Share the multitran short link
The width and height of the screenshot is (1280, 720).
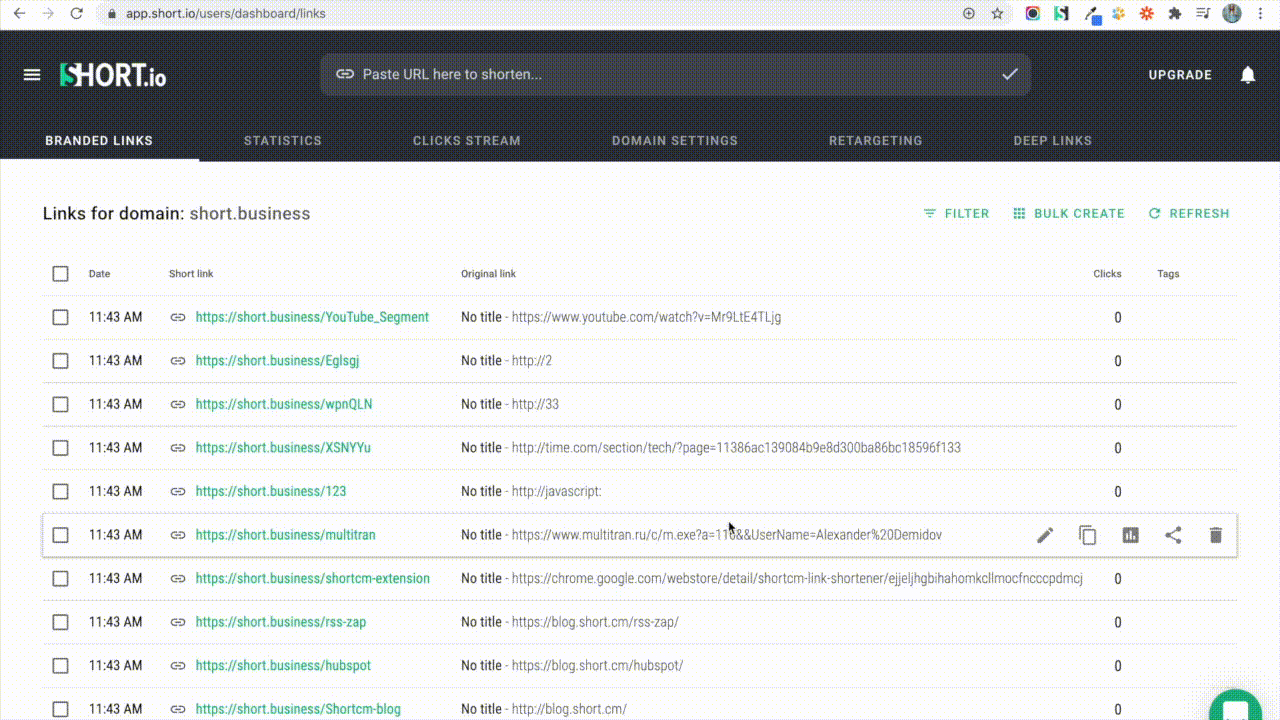click(x=1173, y=535)
